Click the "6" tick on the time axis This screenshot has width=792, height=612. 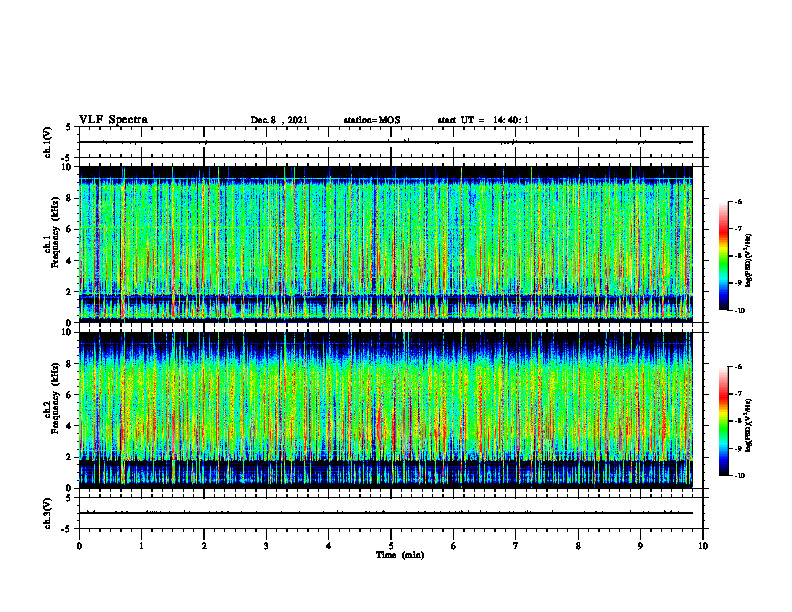(454, 546)
